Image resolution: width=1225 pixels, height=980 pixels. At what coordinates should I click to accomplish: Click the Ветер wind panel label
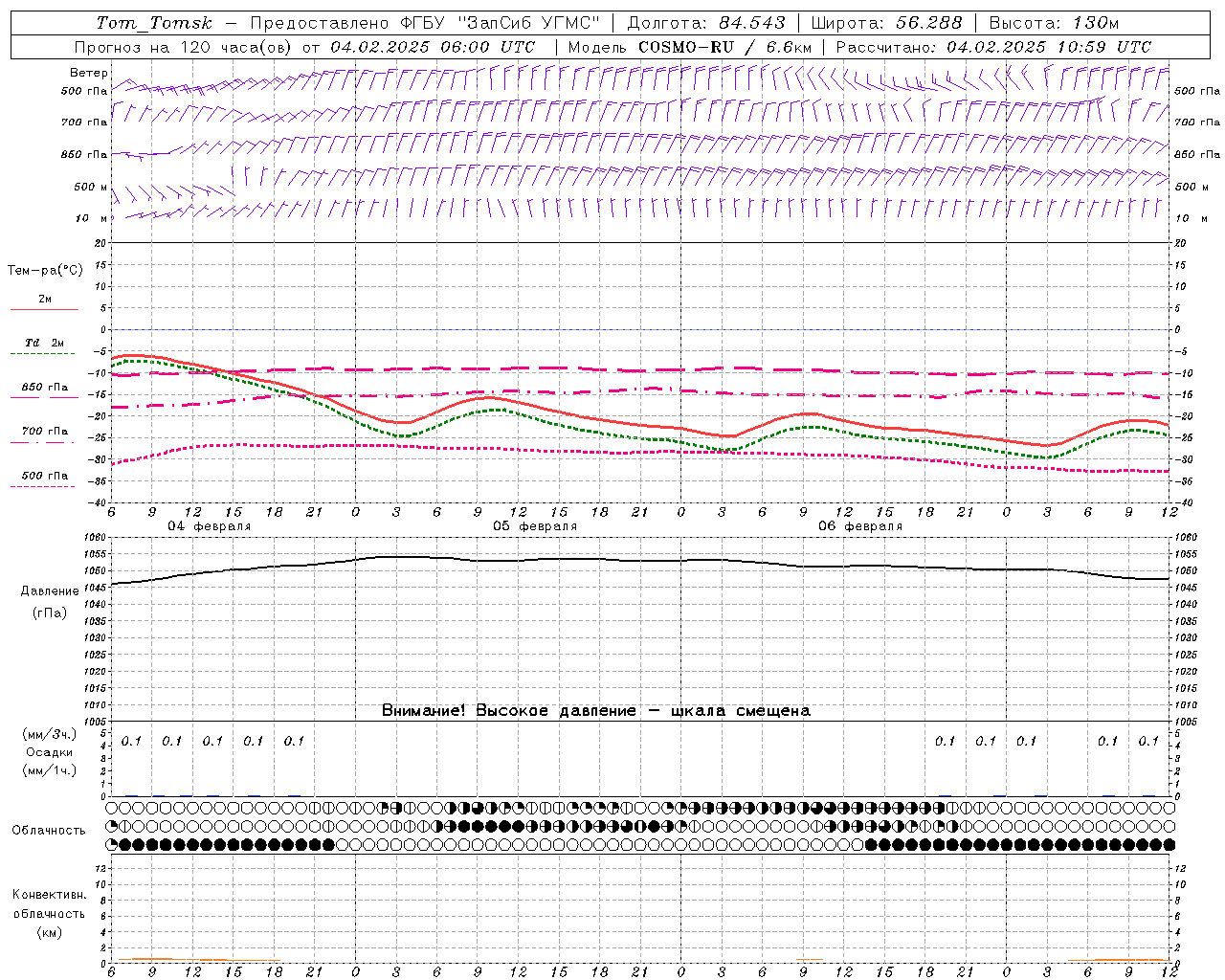click(x=89, y=73)
